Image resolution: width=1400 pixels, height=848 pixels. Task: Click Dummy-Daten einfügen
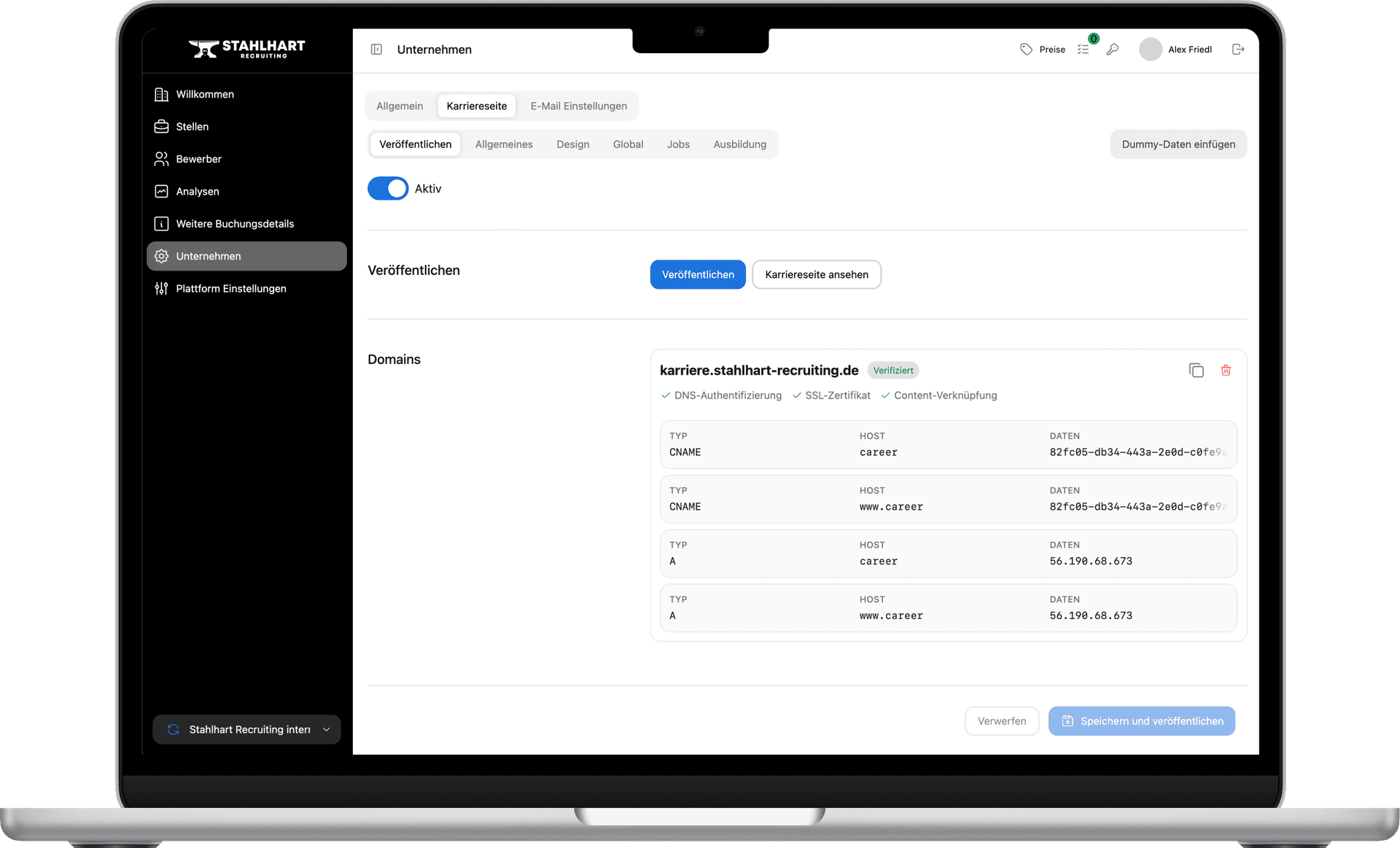pos(1178,144)
